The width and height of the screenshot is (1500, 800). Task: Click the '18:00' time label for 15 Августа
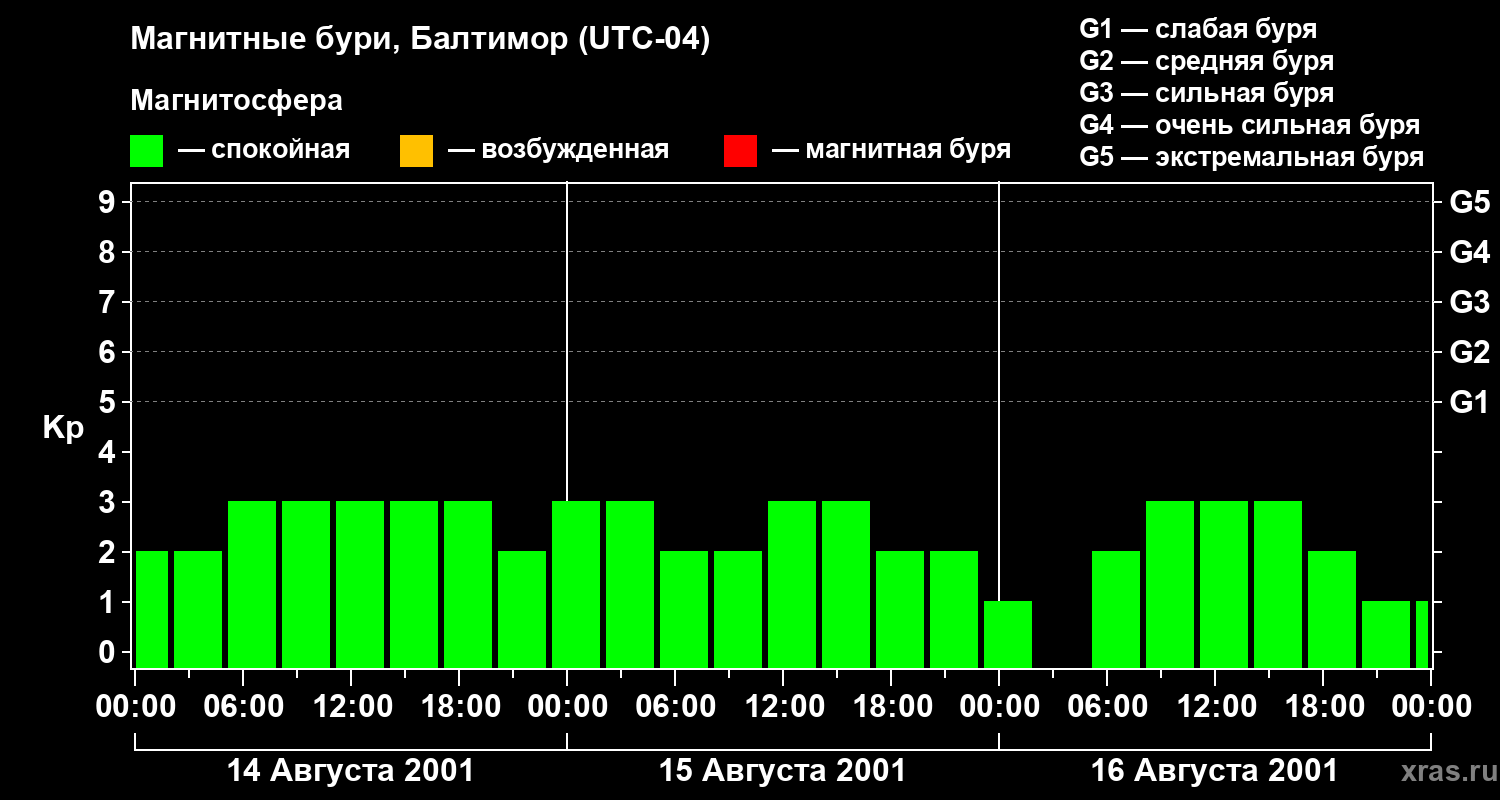[x=891, y=706]
